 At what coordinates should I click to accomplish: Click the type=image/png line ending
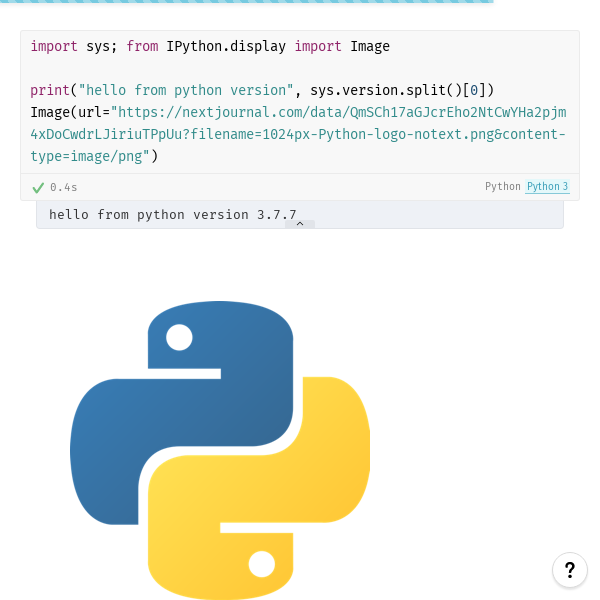point(94,156)
